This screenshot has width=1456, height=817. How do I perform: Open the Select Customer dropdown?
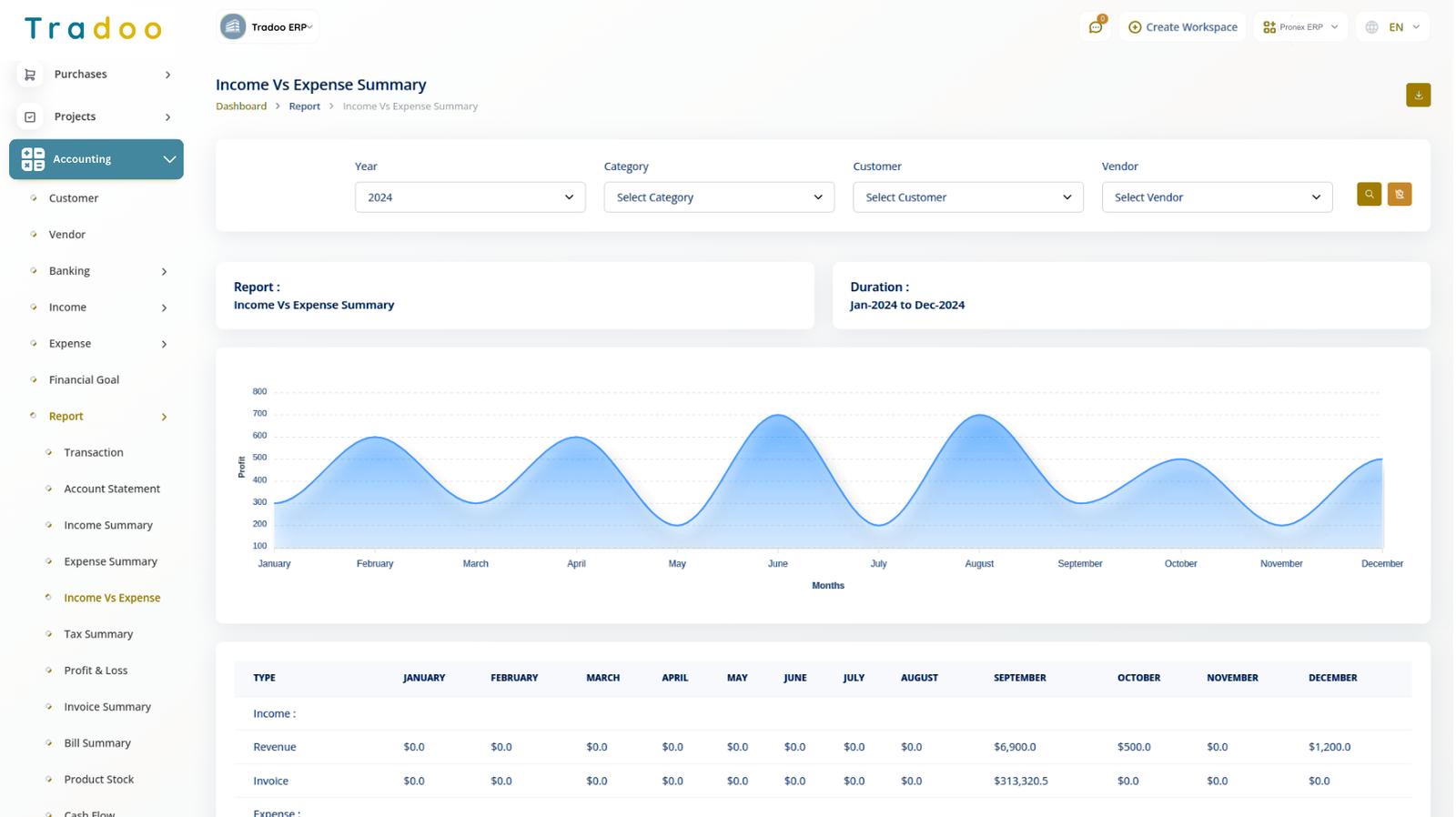(967, 197)
